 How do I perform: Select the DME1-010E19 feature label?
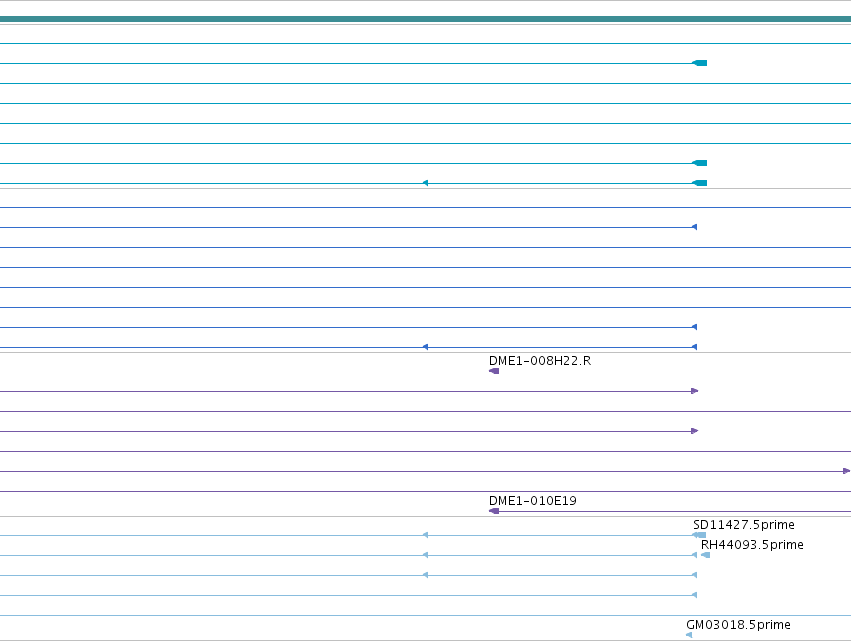pyautogui.click(x=532, y=501)
